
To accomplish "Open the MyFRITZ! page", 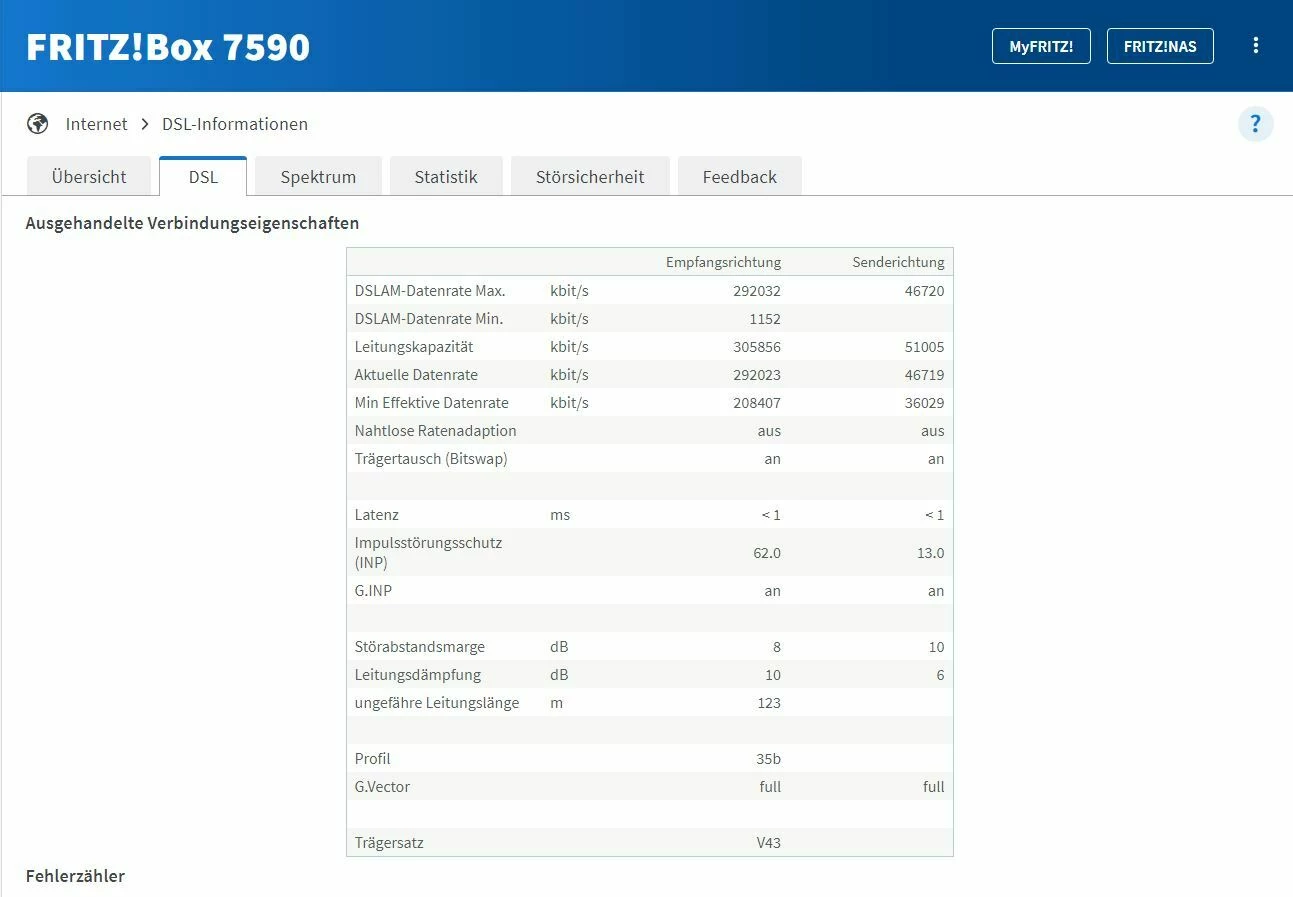I will coord(1041,46).
